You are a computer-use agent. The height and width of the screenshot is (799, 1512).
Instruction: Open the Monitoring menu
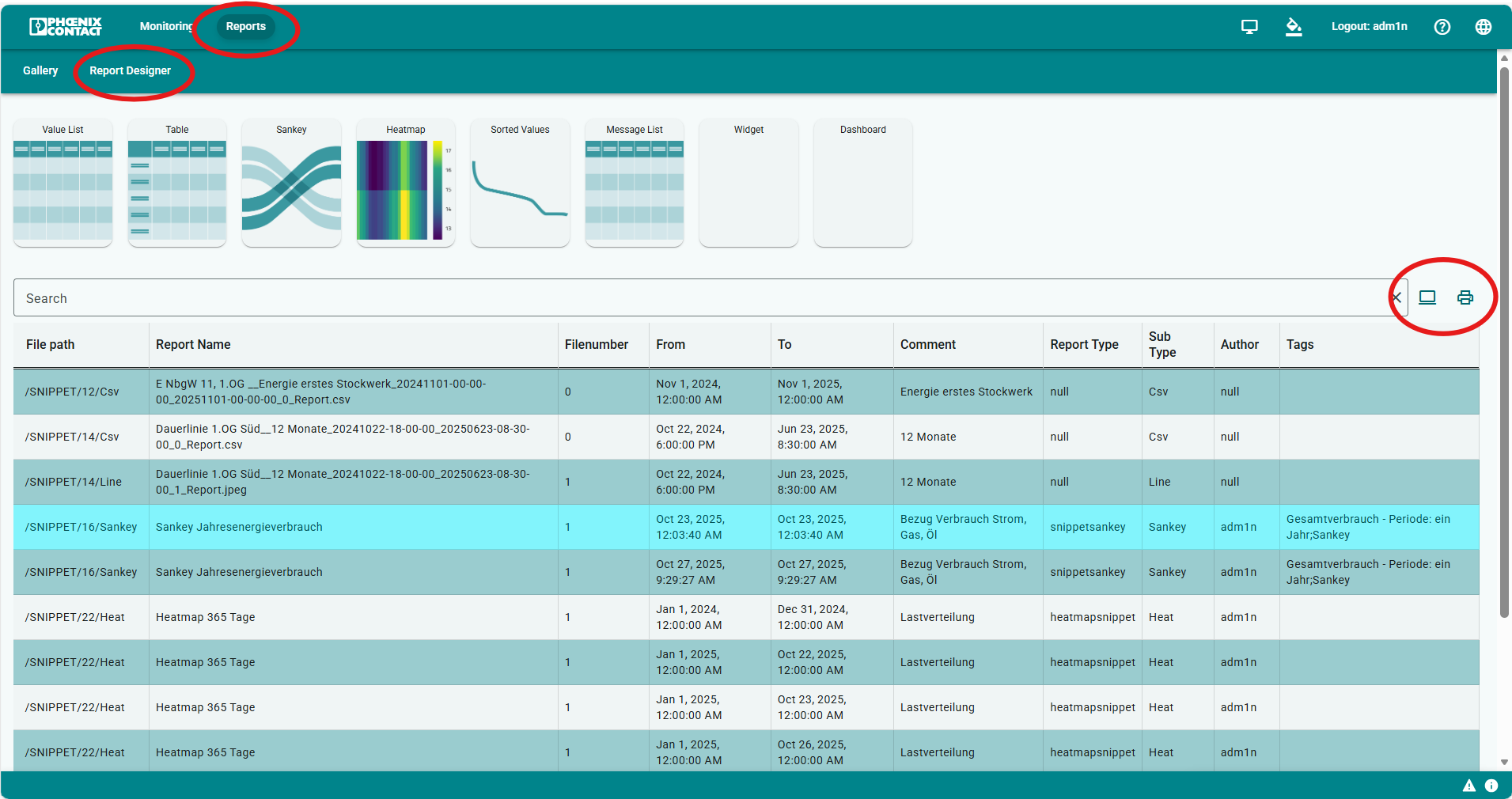coord(166,26)
